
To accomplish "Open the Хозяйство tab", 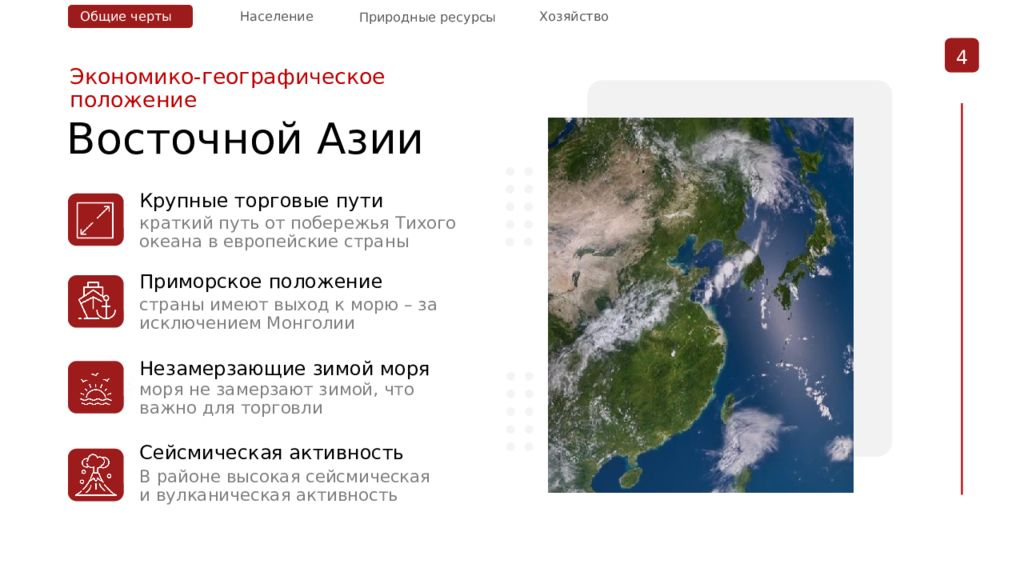I will point(573,16).
